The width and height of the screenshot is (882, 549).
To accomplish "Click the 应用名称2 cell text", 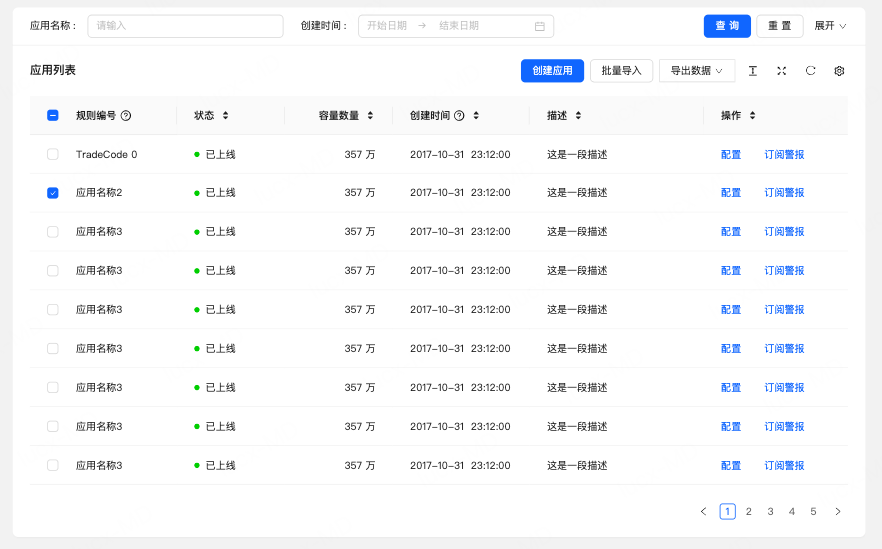I will pos(99,193).
